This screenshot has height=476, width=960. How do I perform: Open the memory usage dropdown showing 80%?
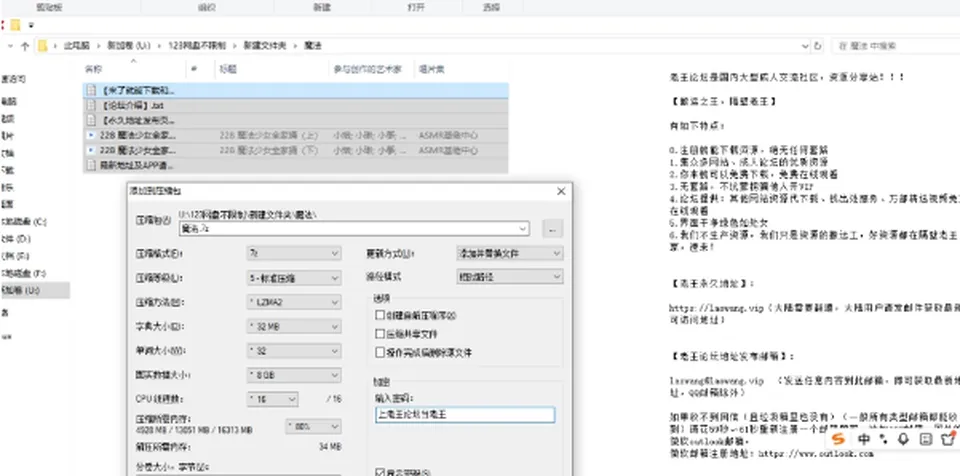point(313,426)
